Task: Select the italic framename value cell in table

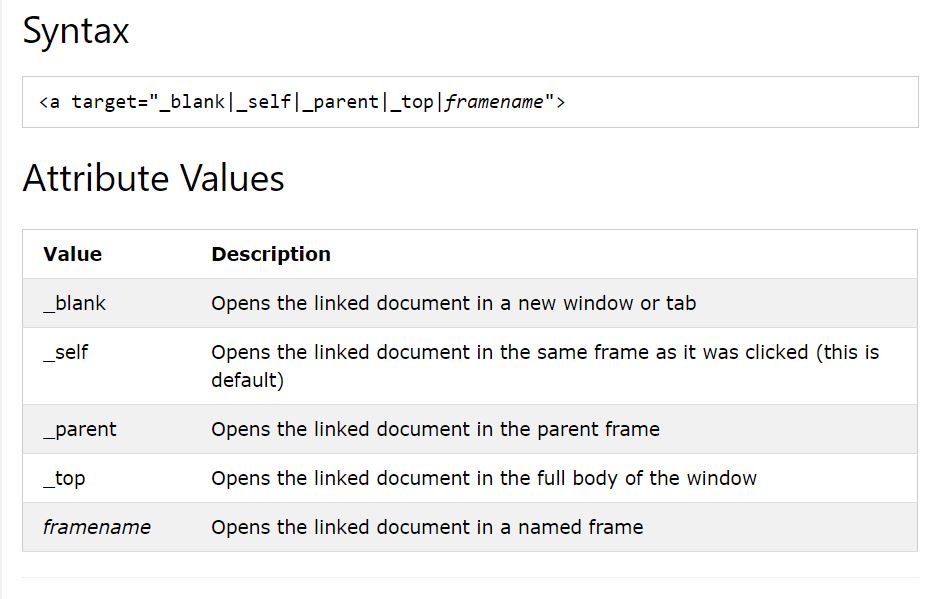Action: [96, 527]
